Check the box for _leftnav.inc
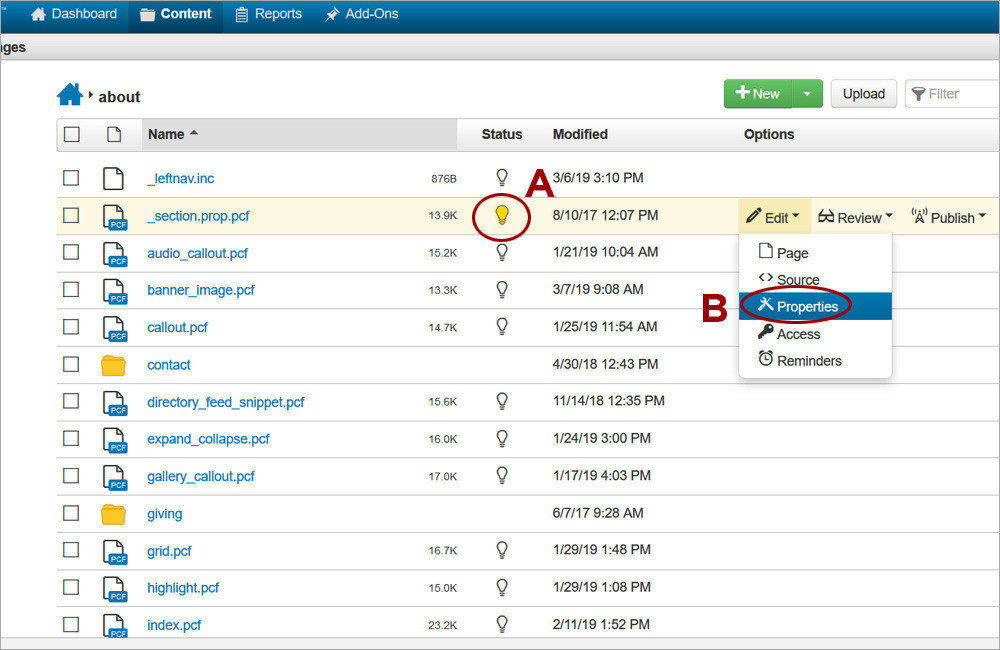Screen dimensions: 1000x650 point(71,177)
